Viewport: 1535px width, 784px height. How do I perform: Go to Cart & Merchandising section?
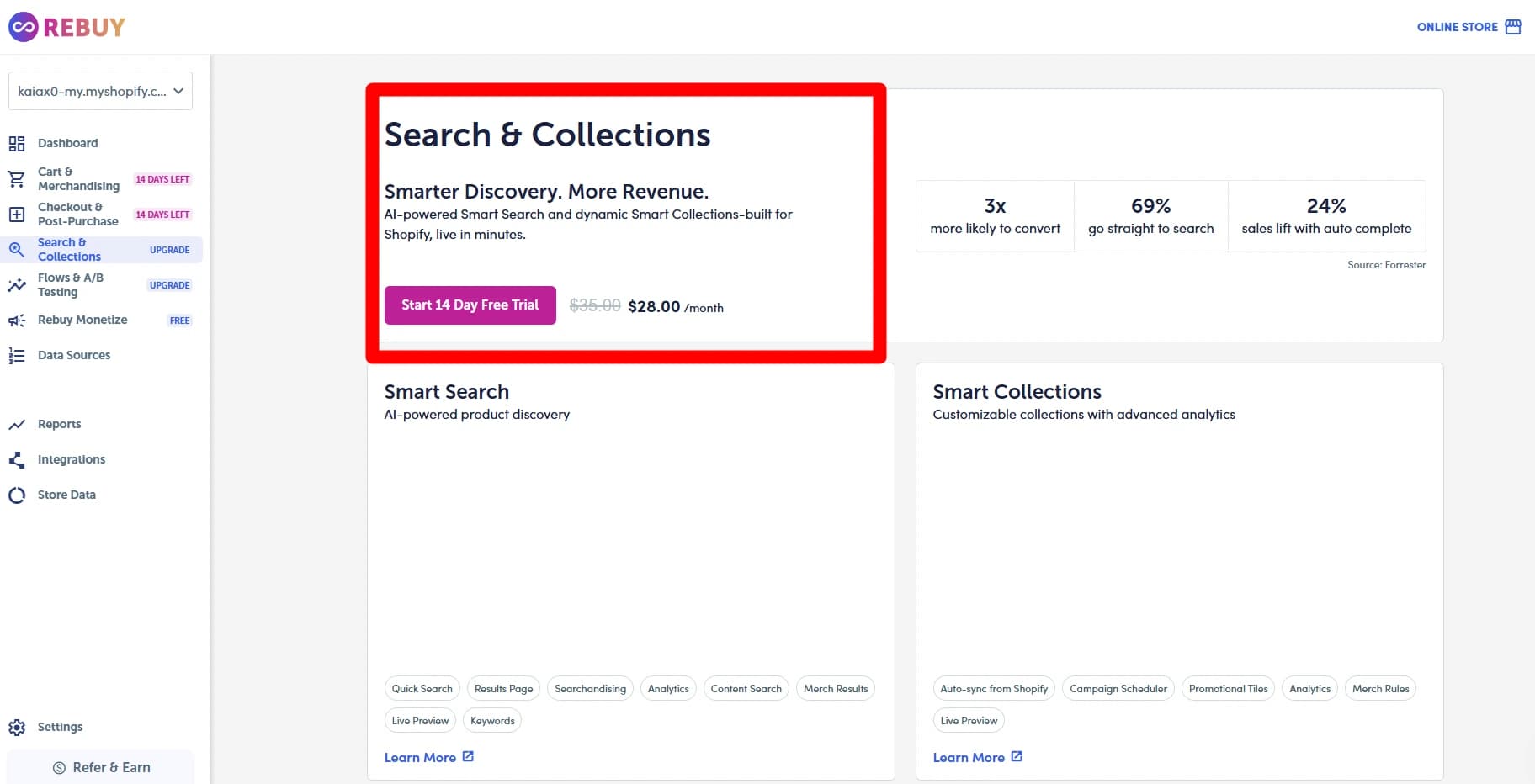78,179
